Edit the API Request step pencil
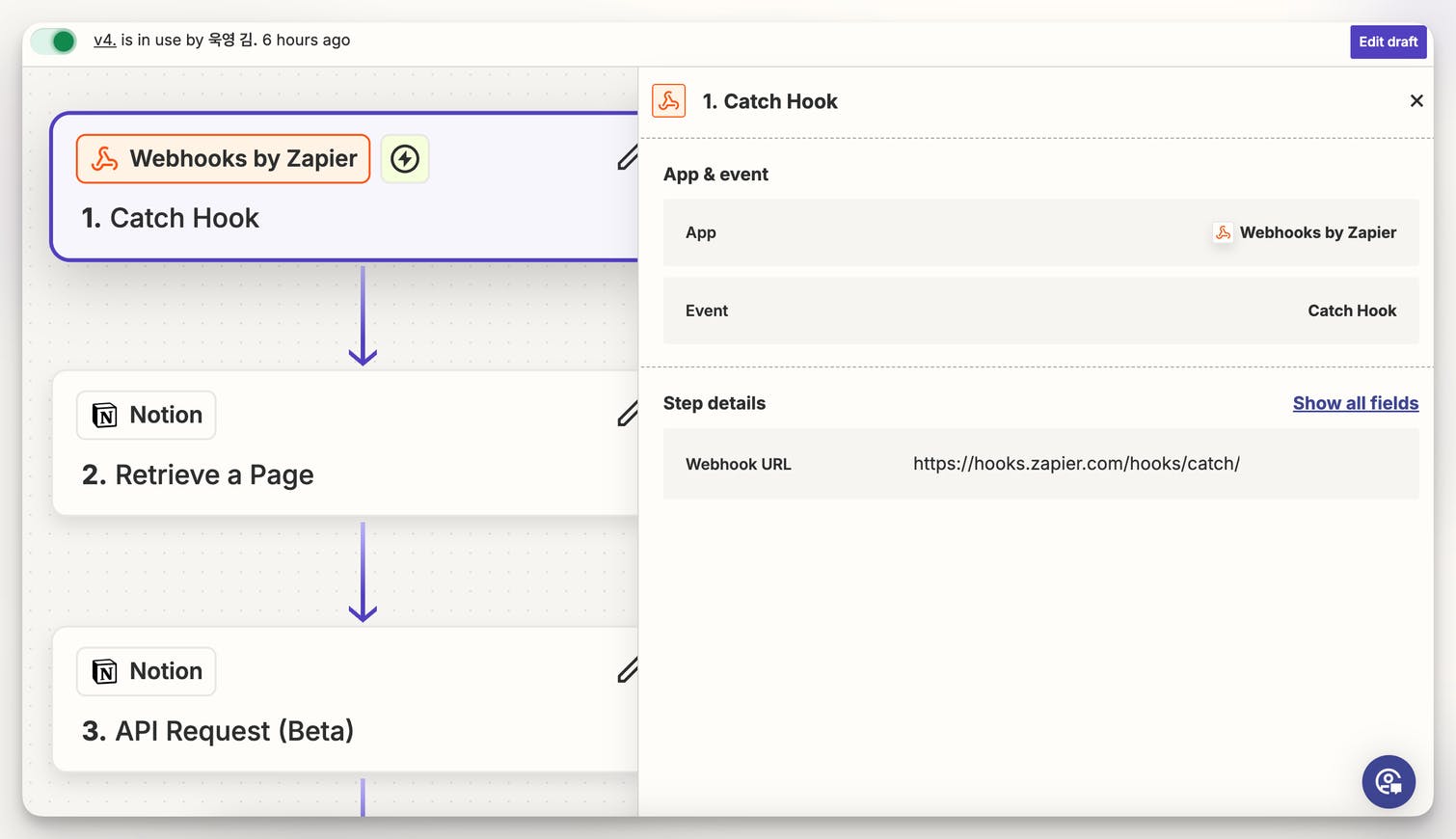Screen dimensions: 1456x839 (628, 671)
